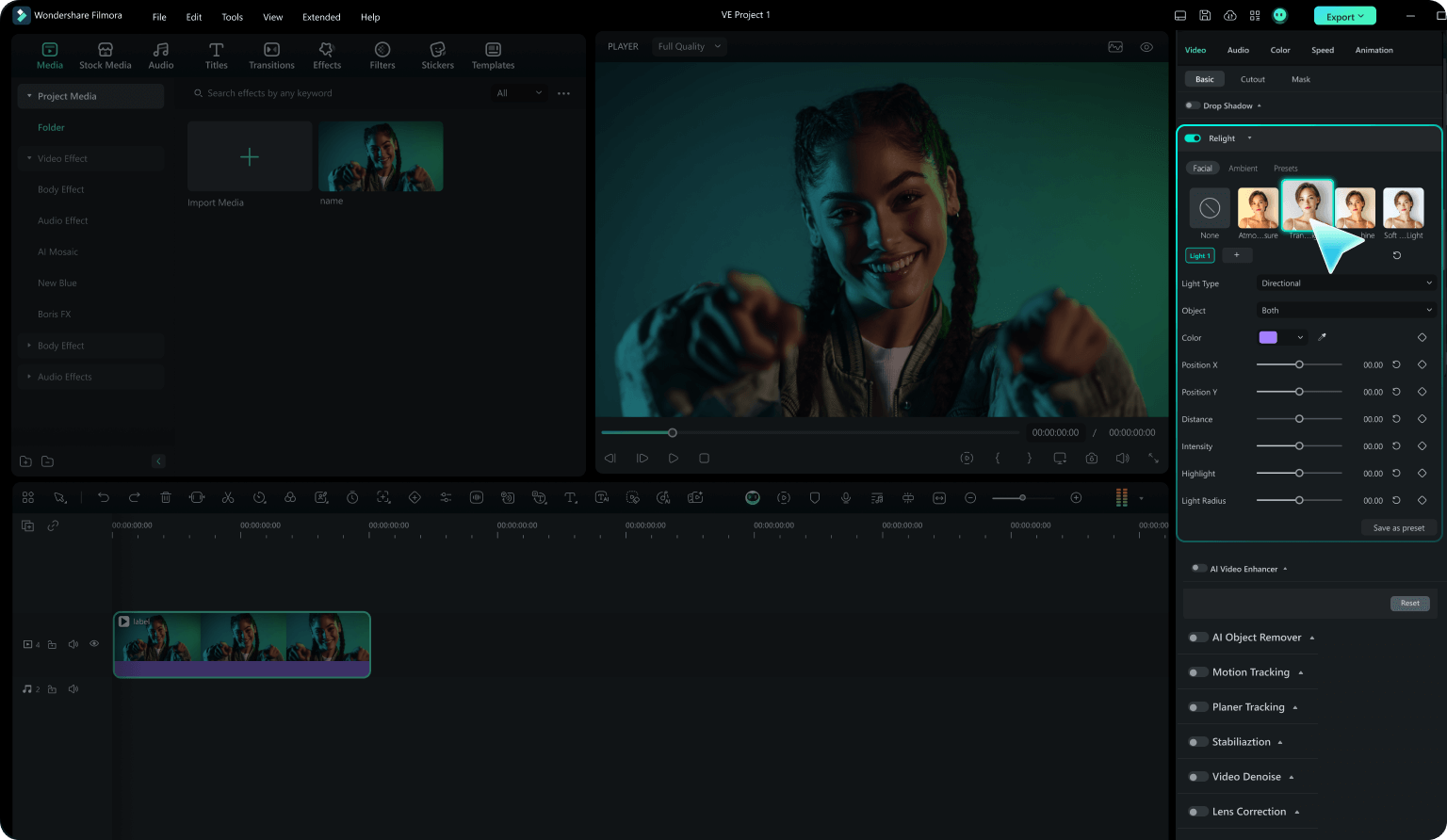This screenshot has width=1447, height=840.
Task: Choose the None relight preset
Action: click(x=1210, y=208)
